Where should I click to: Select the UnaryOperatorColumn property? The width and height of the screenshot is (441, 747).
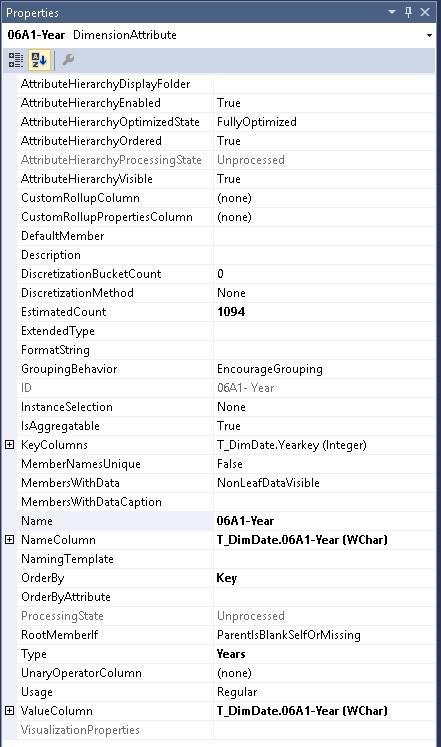coord(81,673)
